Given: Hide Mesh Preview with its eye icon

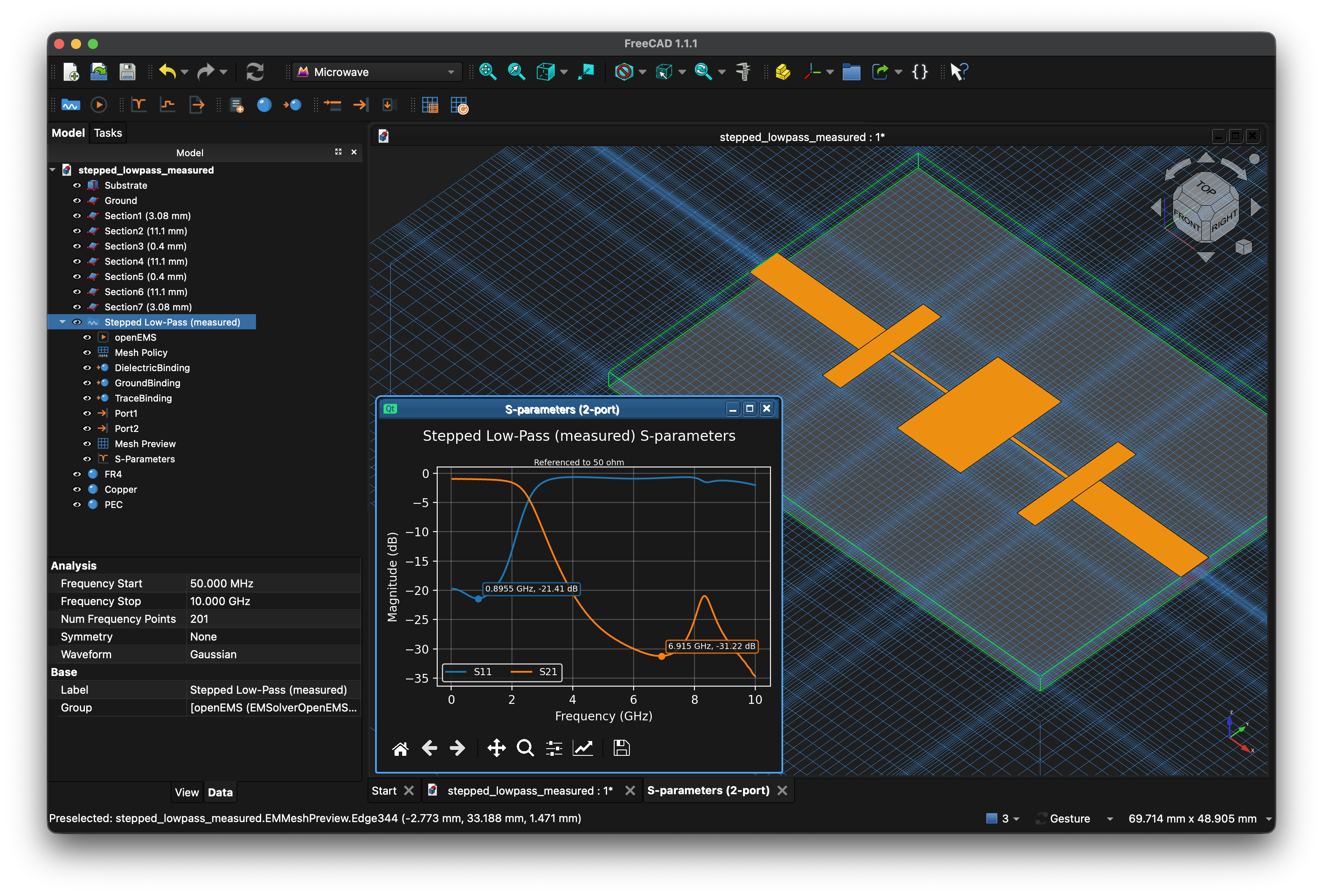Looking at the screenshot, I should [x=87, y=444].
